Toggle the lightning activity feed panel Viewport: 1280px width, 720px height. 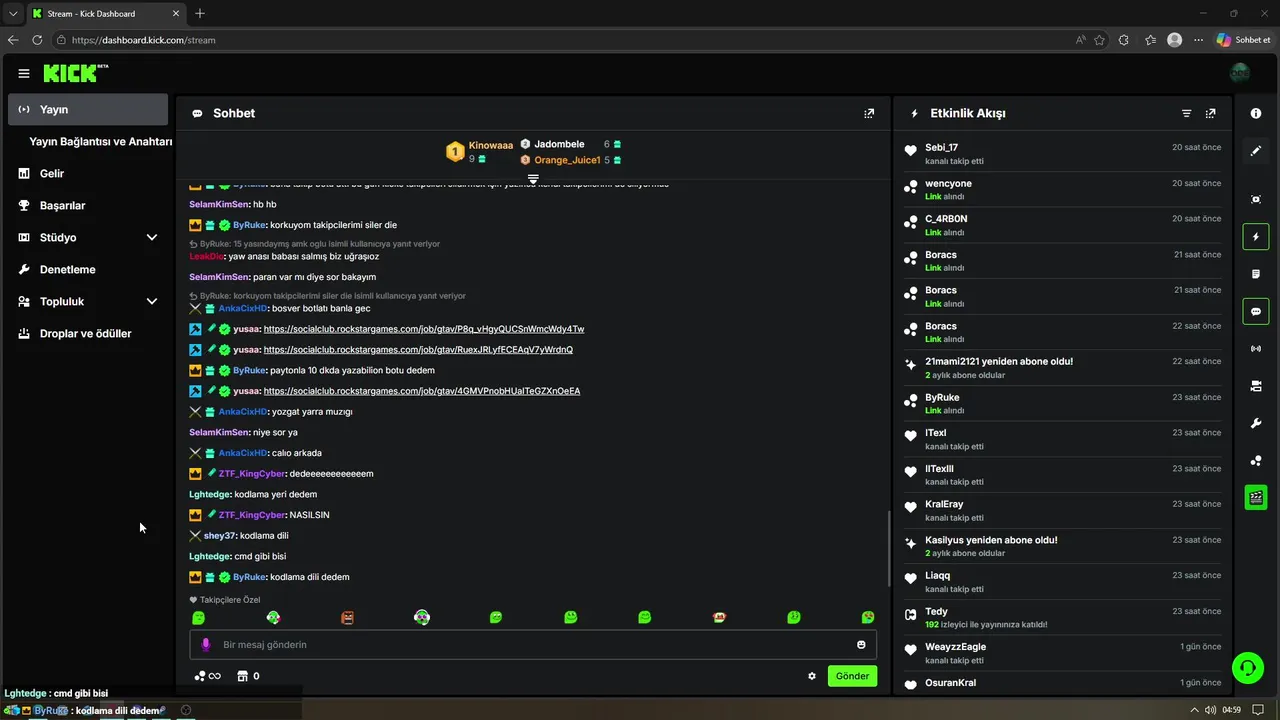click(x=1256, y=237)
